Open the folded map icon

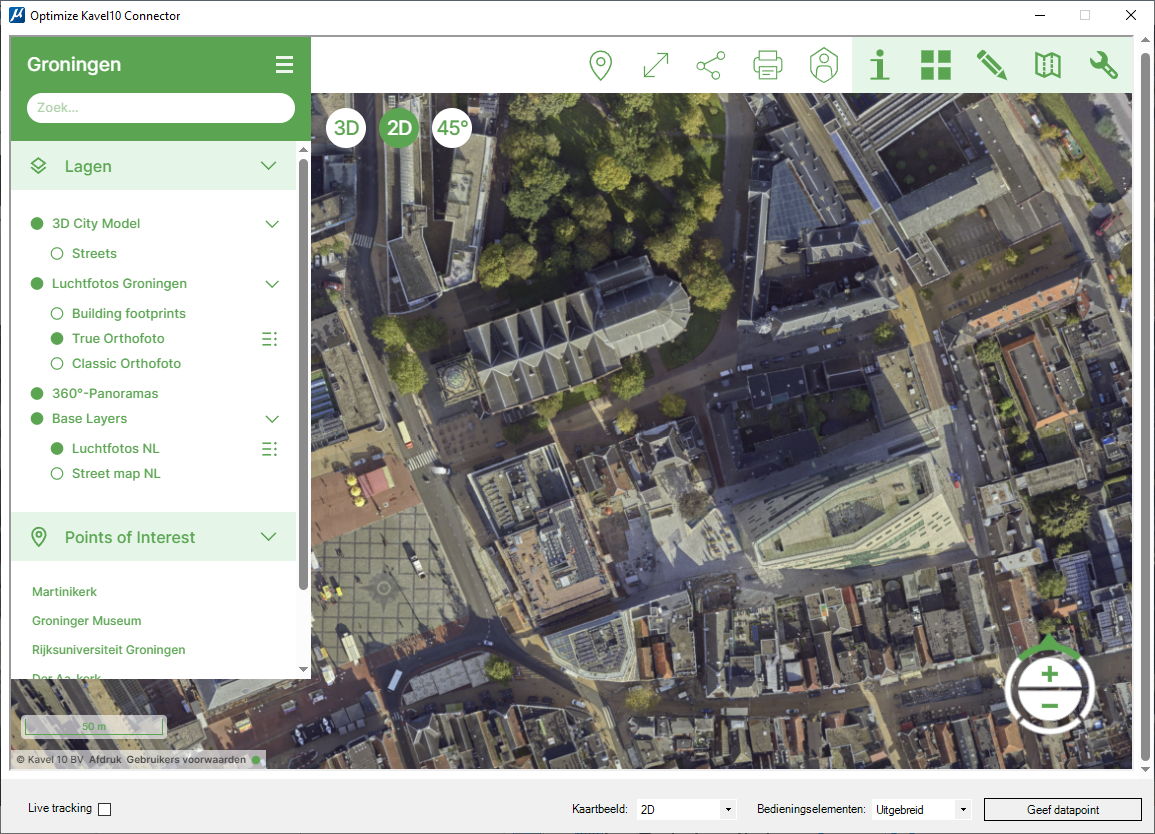(x=1047, y=65)
